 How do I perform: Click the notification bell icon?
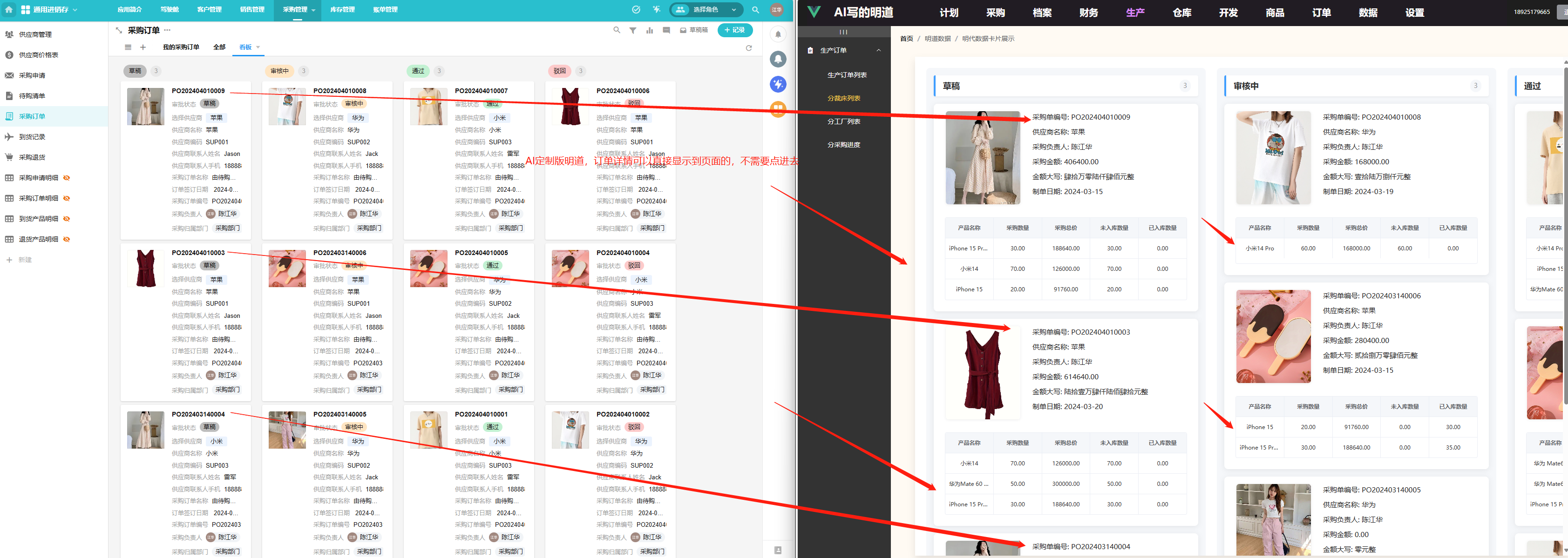(x=778, y=34)
